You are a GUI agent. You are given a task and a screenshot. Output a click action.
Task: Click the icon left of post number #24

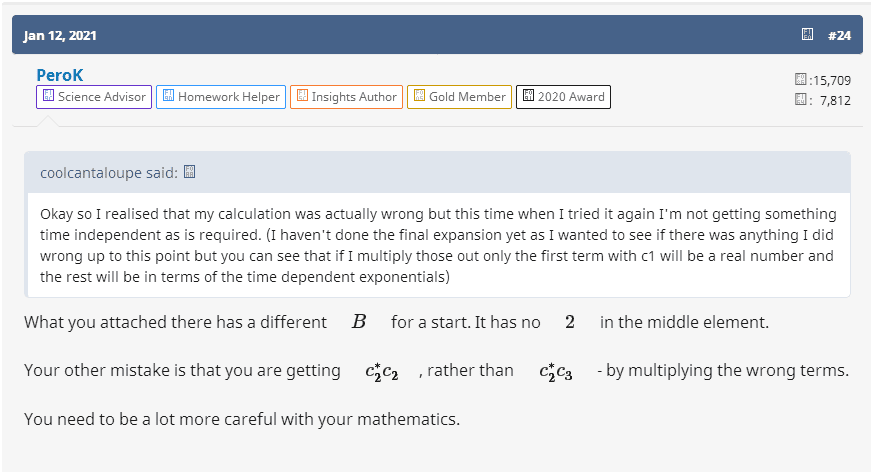tap(807, 35)
